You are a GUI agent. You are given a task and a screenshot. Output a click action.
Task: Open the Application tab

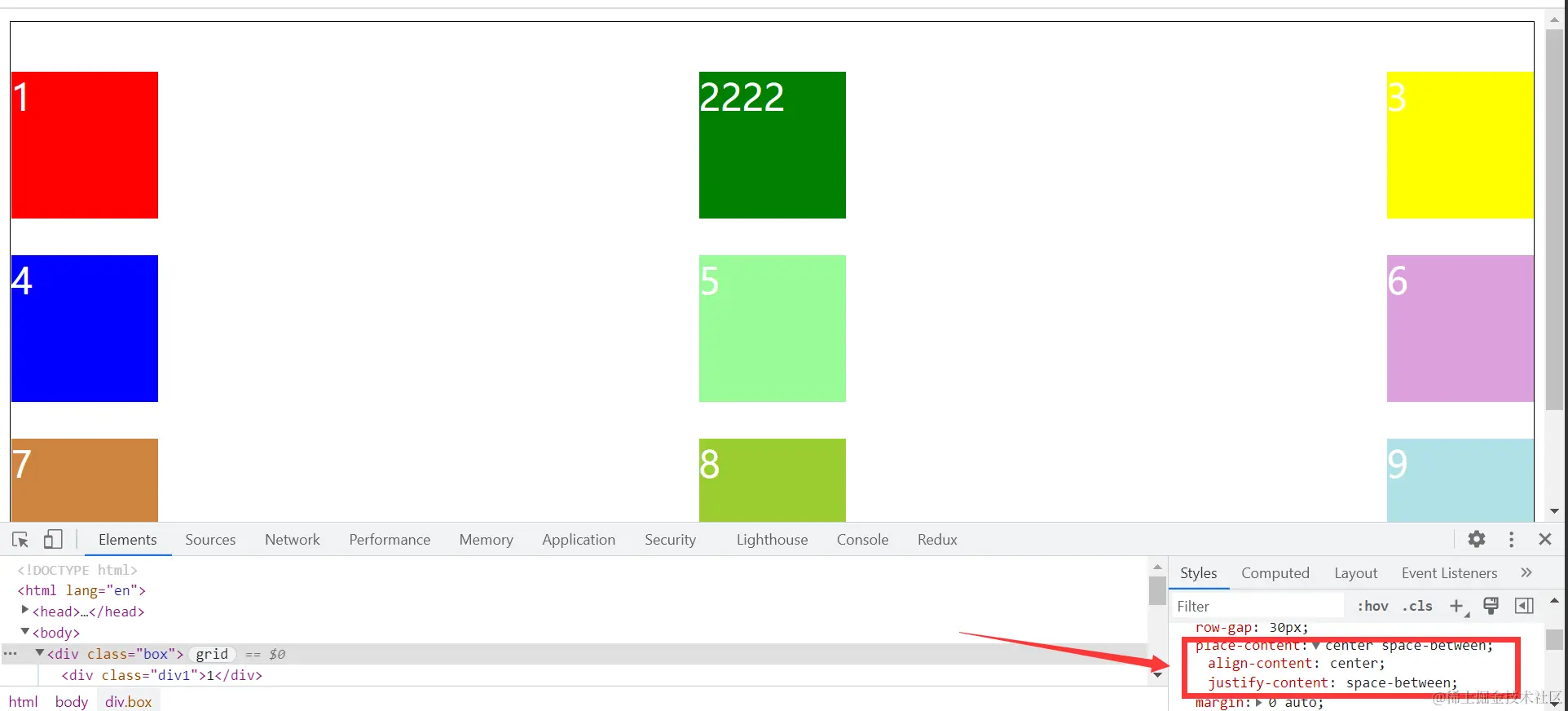pyautogui.click(x=579, y=540)
